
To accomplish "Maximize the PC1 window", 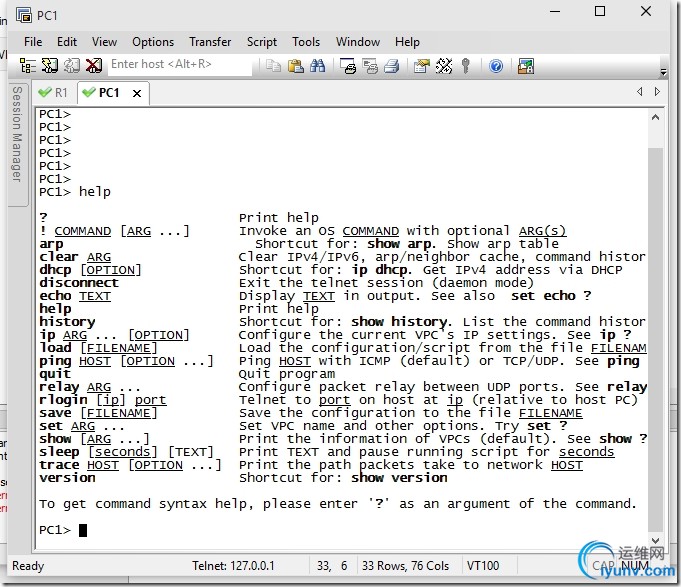I will pyautogui.click(x=600, y=11).
